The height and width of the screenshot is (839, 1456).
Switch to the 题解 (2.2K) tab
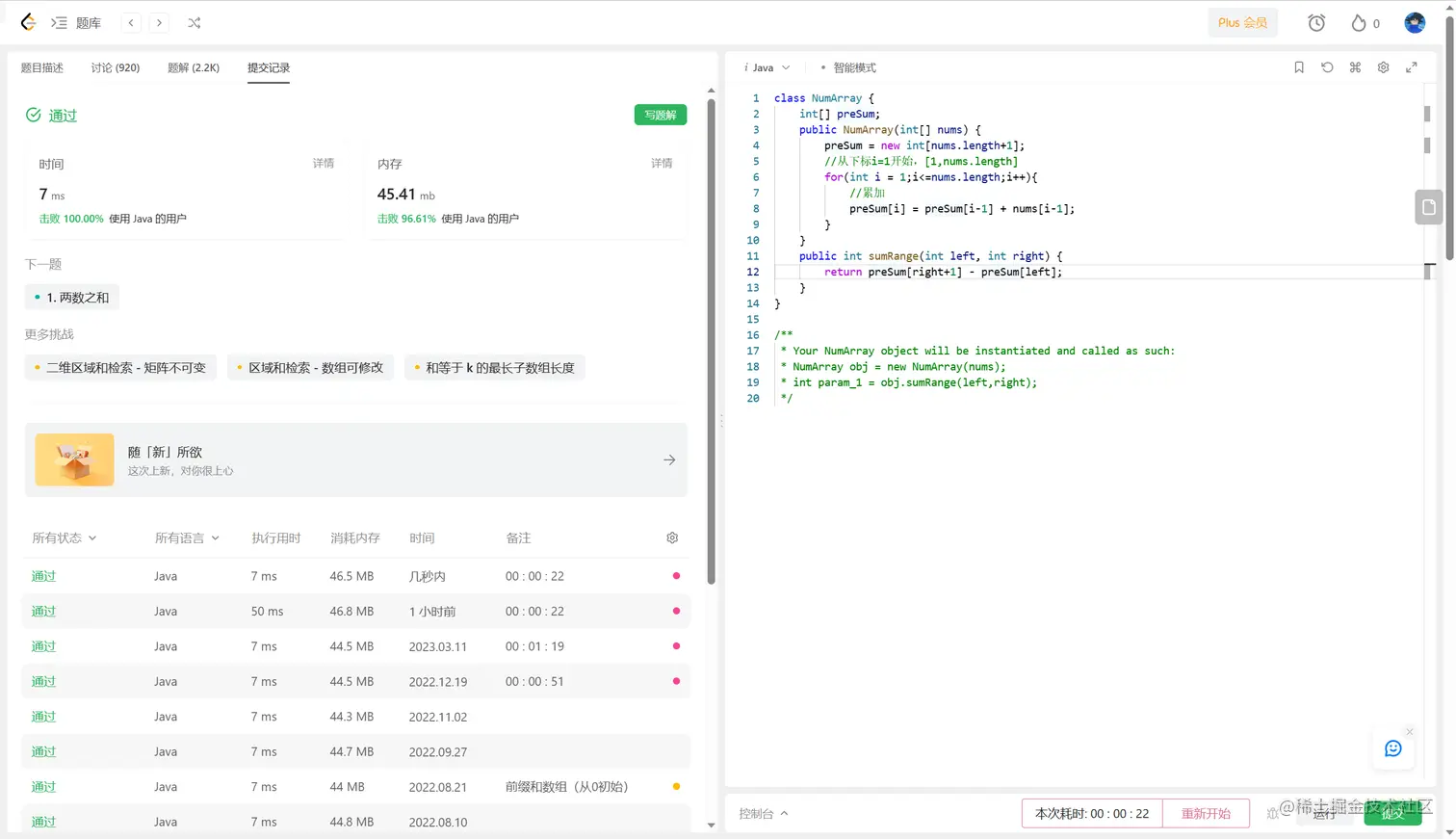tap(194, 67)
